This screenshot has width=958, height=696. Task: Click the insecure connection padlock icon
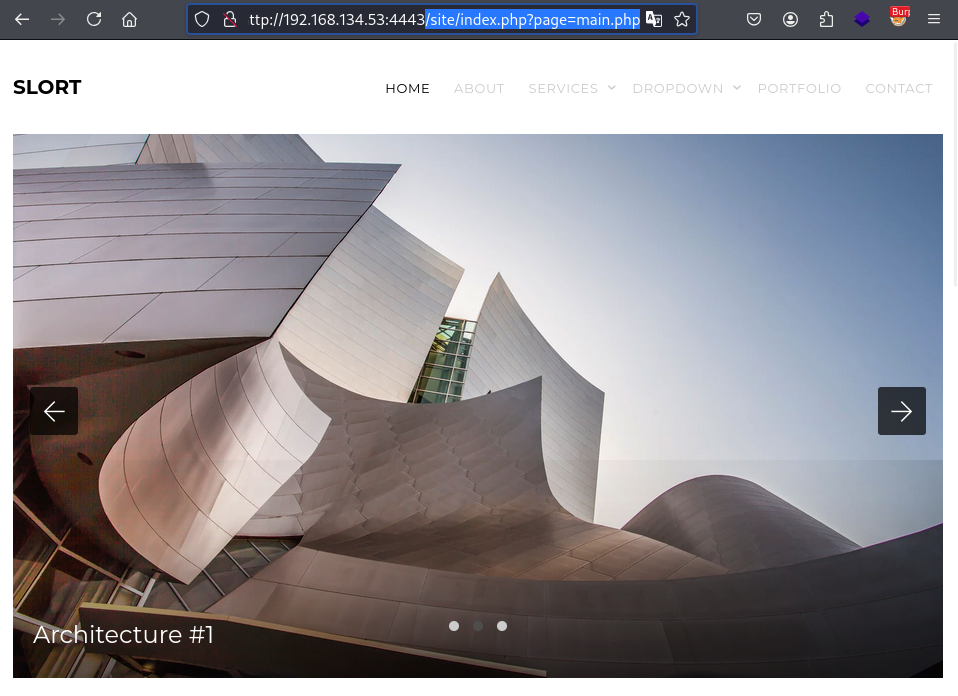tap(230, 20)
